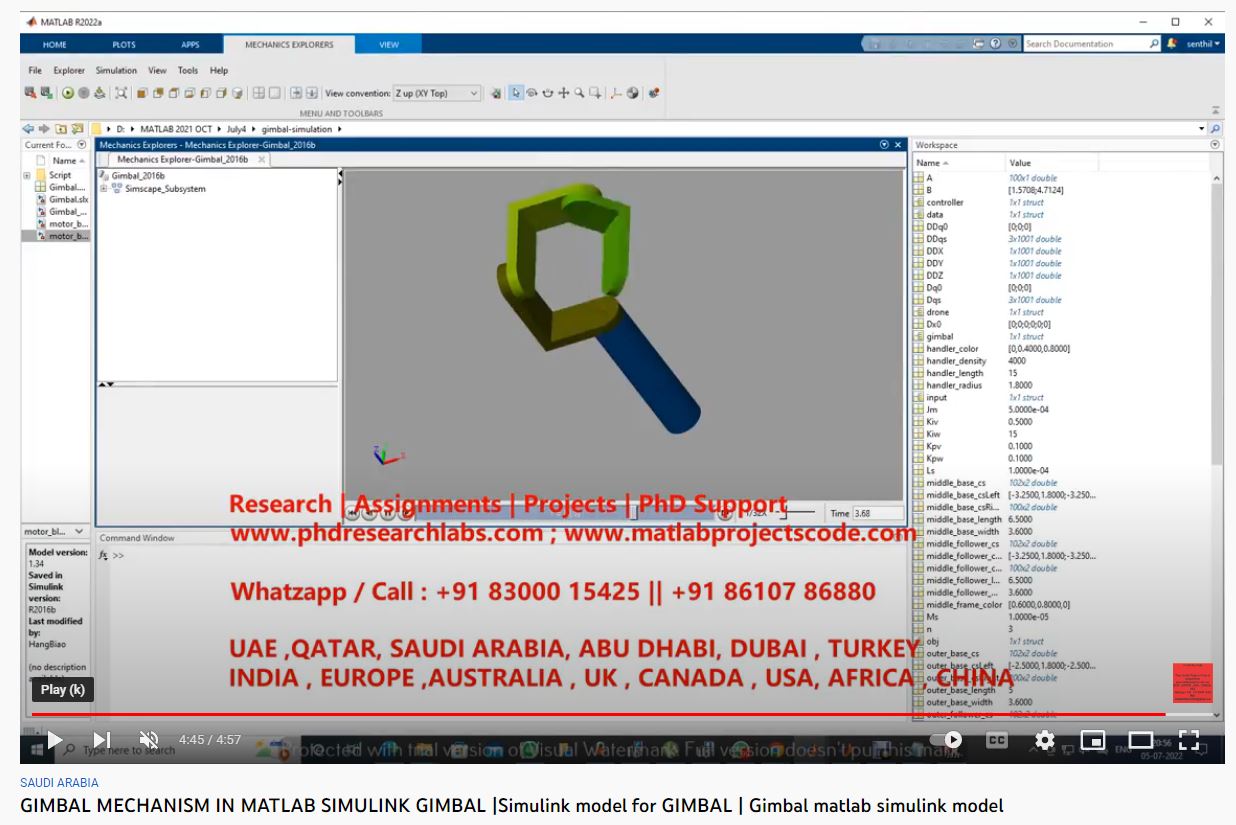Viewport: 1236px width, 825px height.
Task: Click the video Settings gear icon
Action: (1045, 740)
